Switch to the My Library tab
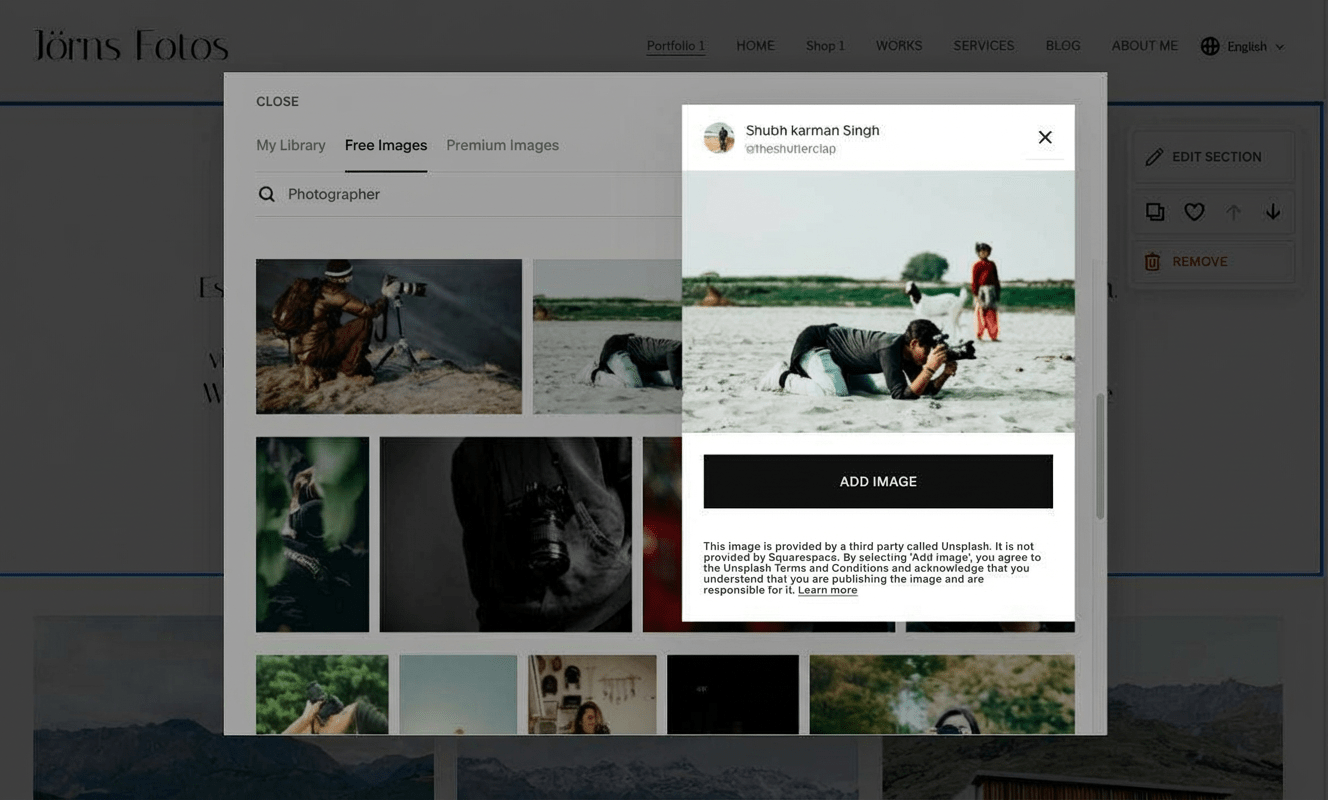This screenshot has height=800, width=1328. coord(291,145)
